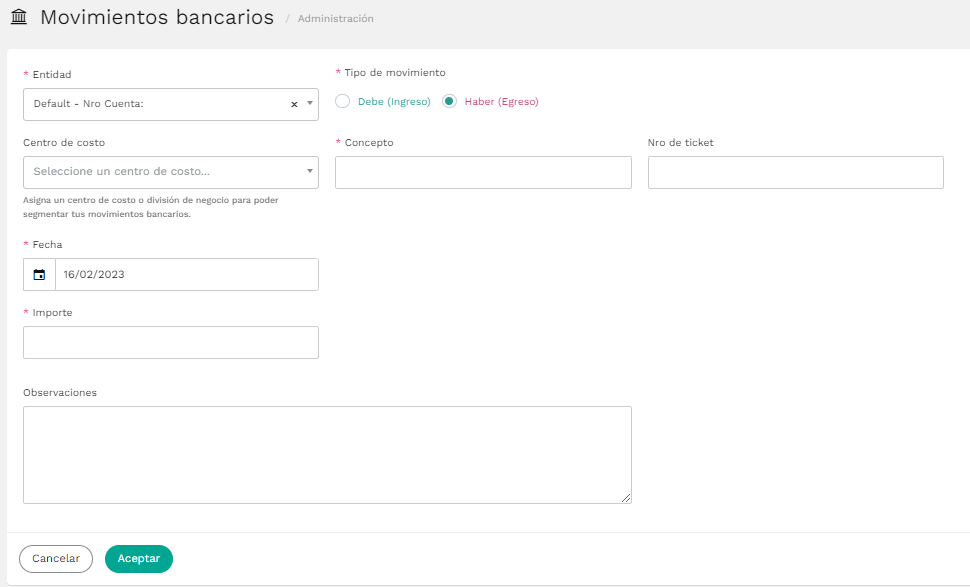Viewport: 970px width, 587px height.
Task: Click the Importe label
Action: (53, 312)
